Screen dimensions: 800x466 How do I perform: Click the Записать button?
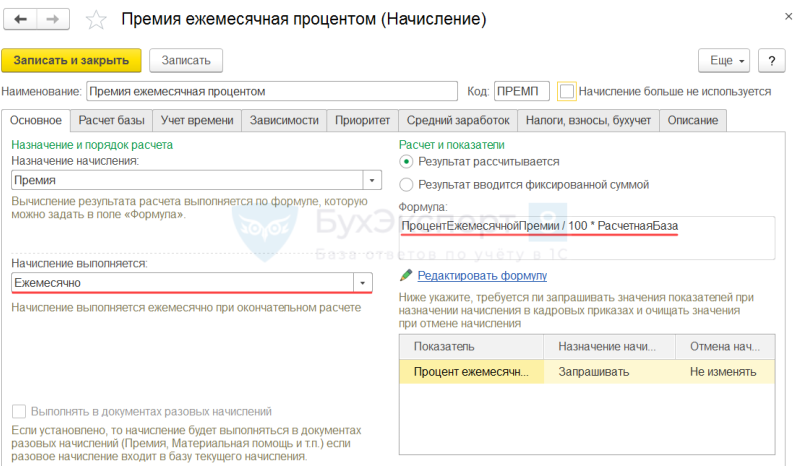coord(186,60)
